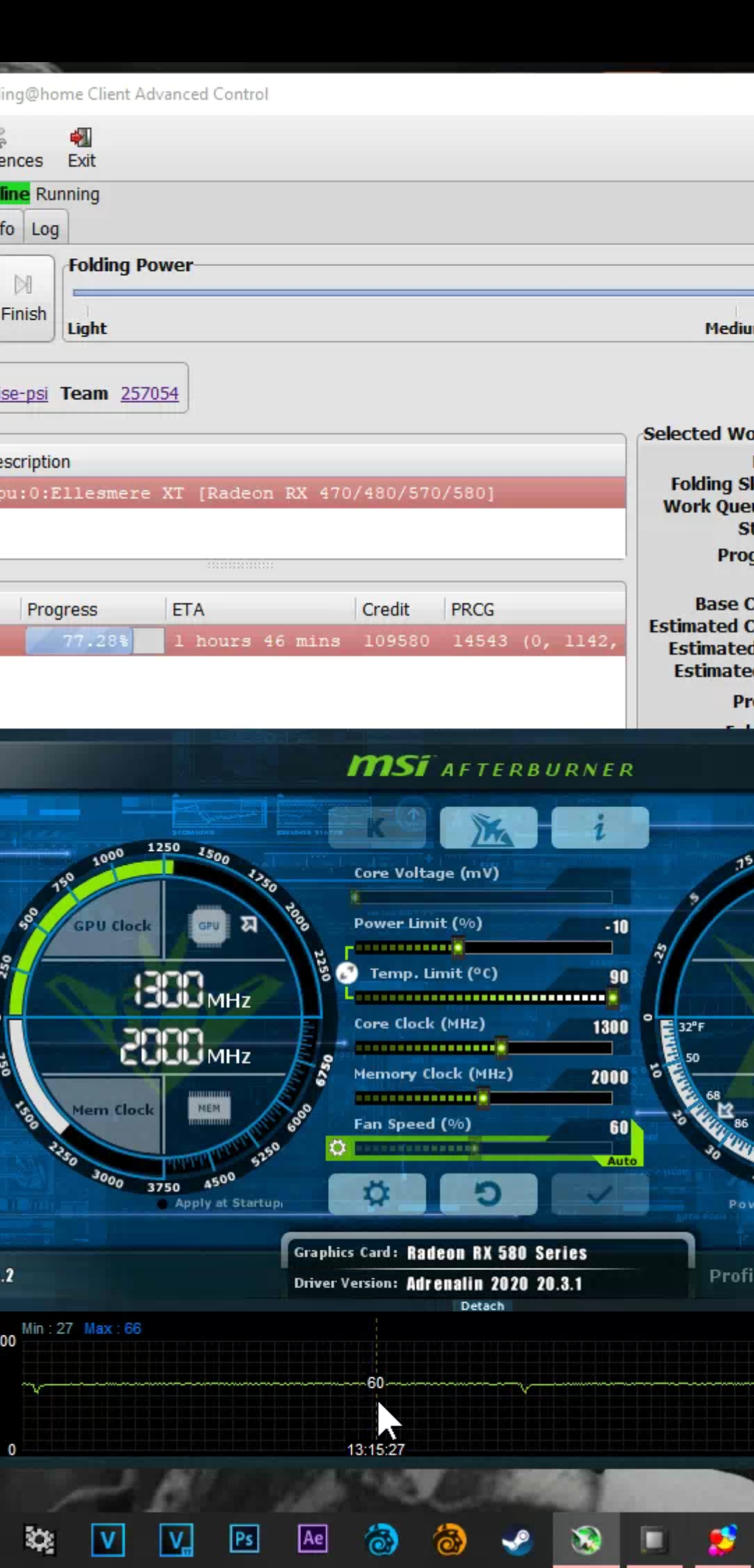Viewport: 754px width, 1568px height.
Task: Open the first Vegas V taskbar icon
Action: (108, 1539)
